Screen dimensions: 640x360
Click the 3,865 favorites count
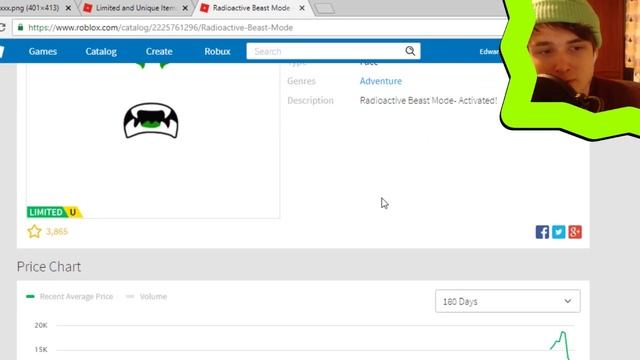[57, 231]
